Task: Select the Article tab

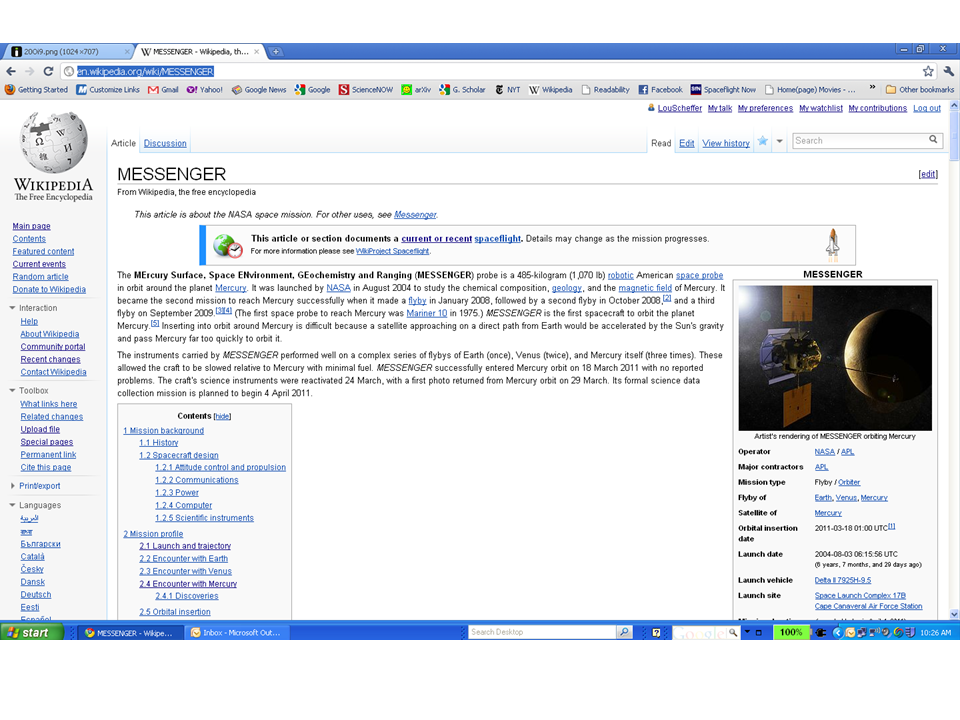Action: [123, 143]
